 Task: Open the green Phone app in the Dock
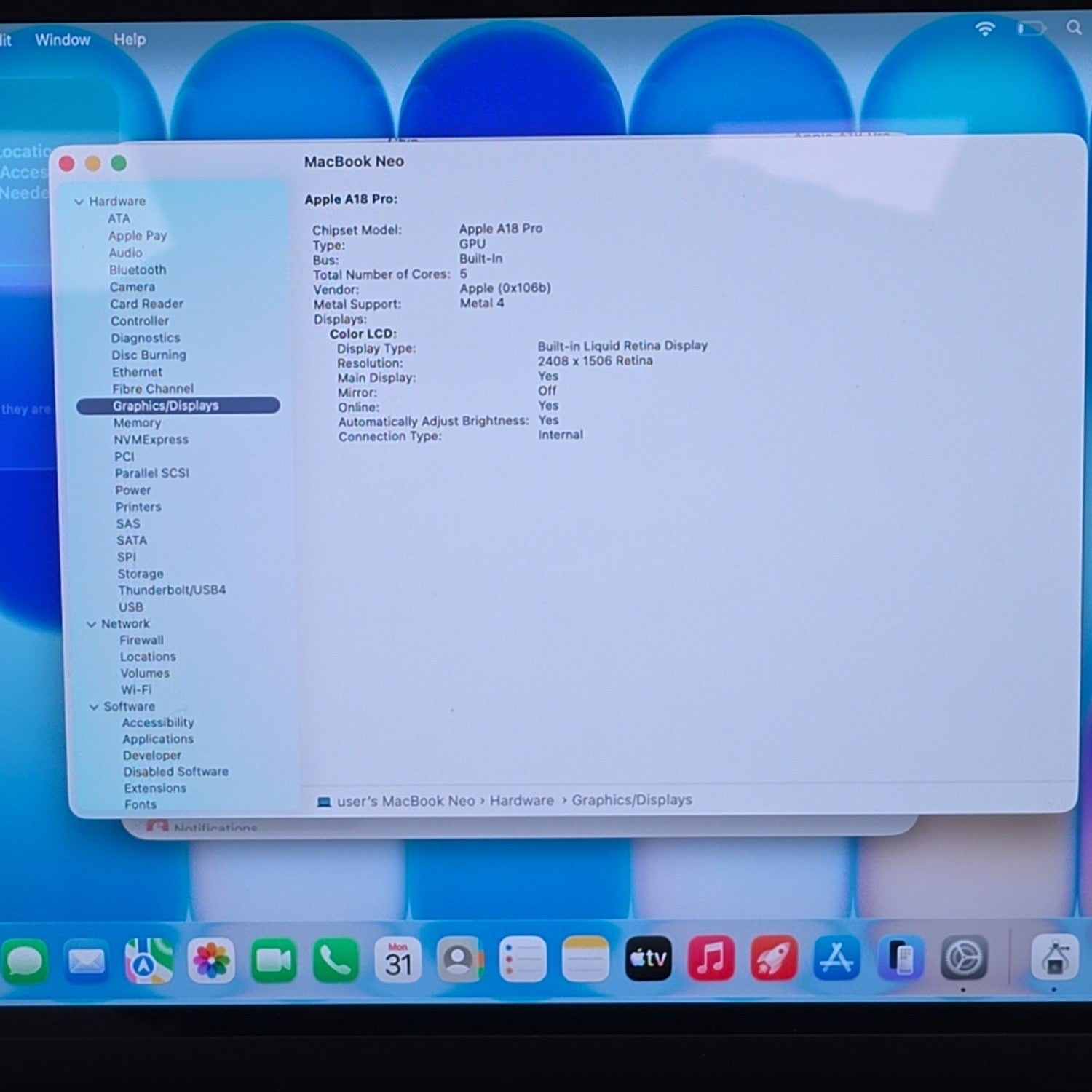[336, 961]
